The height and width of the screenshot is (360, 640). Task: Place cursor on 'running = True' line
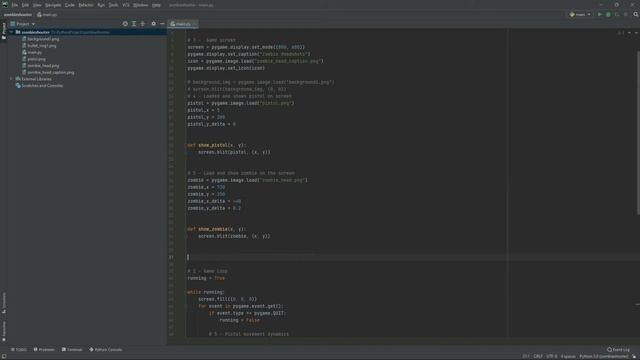point(206,278)
